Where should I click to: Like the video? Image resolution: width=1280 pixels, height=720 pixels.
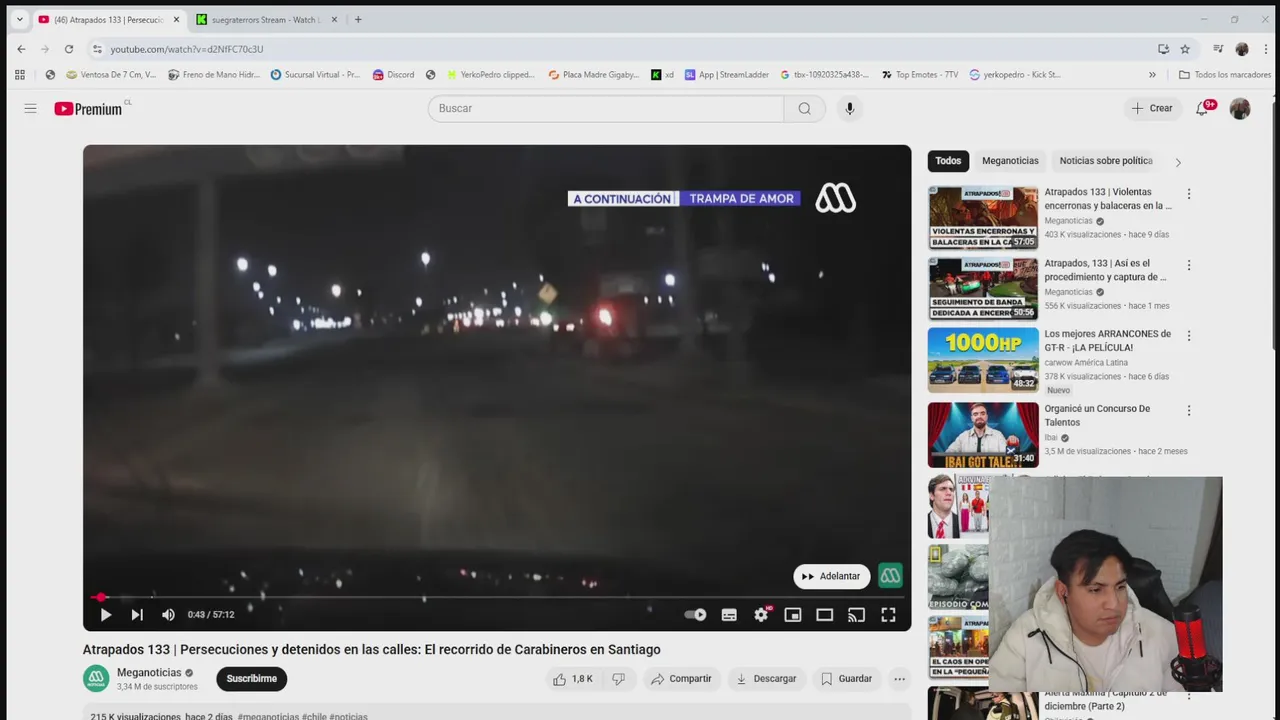tap(573, 679)
